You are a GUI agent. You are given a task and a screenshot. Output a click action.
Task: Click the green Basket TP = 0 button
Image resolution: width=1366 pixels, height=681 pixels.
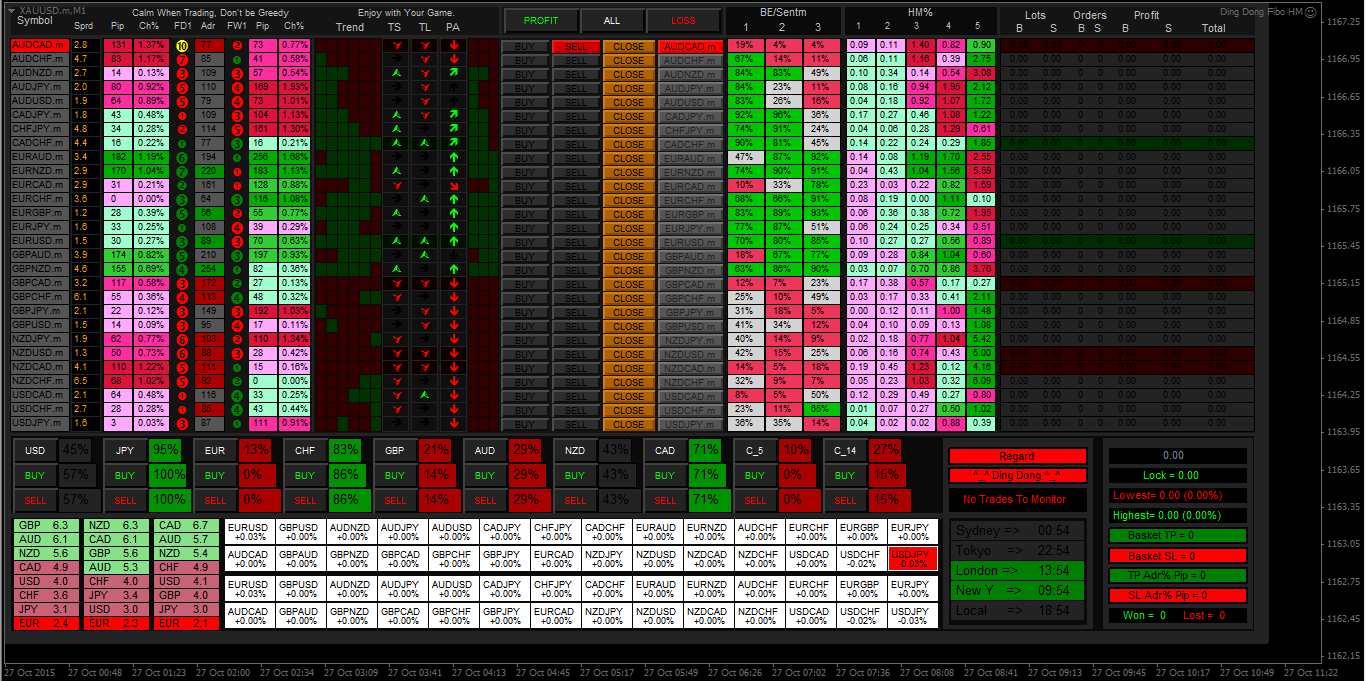point(1177,536)
